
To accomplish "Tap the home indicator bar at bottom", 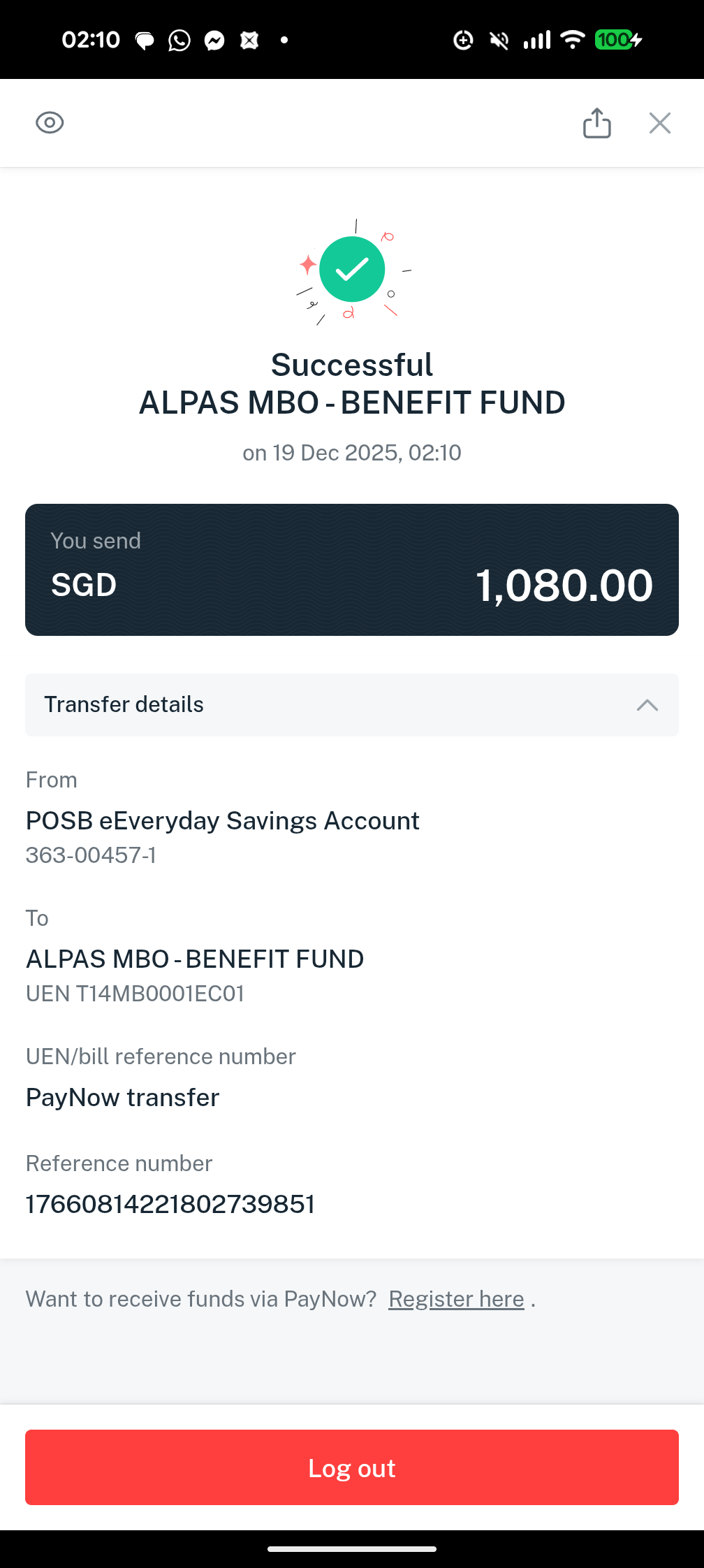I will click(352, 1548).
